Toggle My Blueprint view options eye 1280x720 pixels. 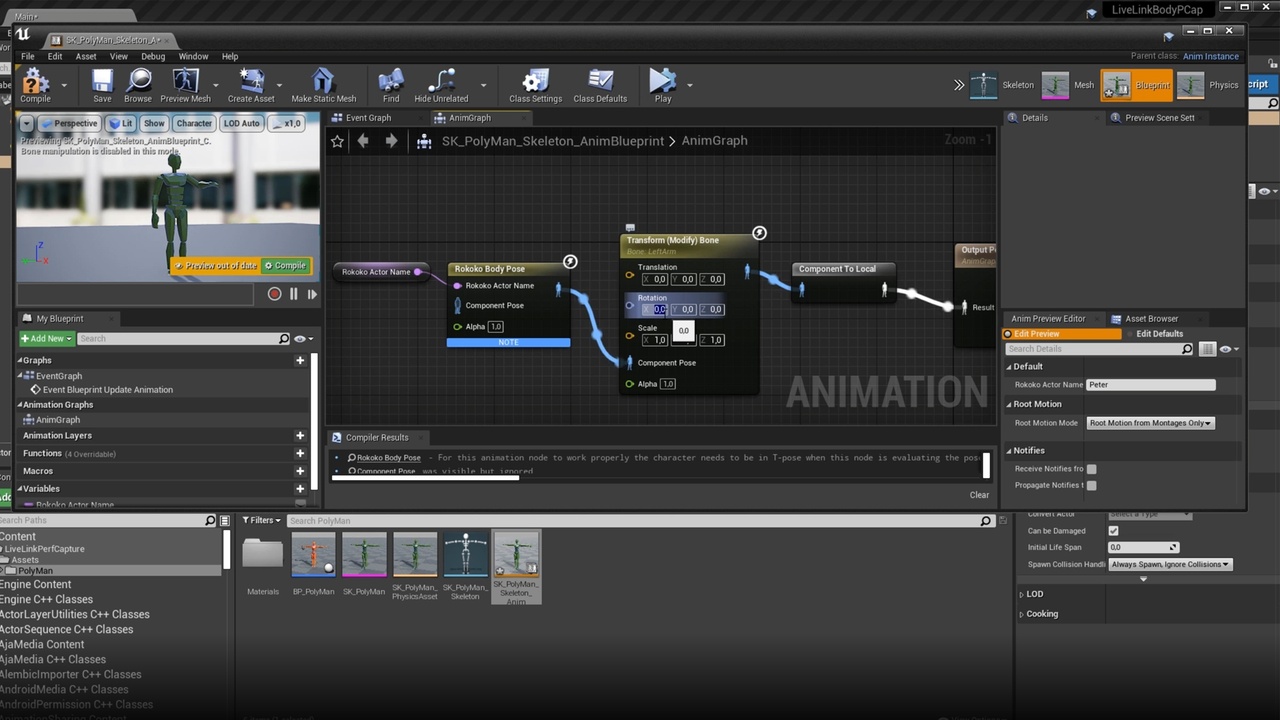303,338
